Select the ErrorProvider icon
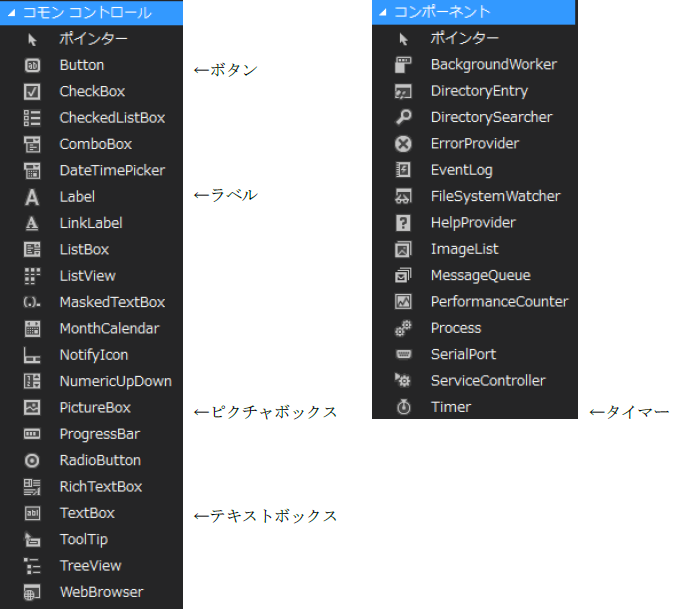Image resolution: width=674 pixels, height=610 pixels. pos(404,143)
